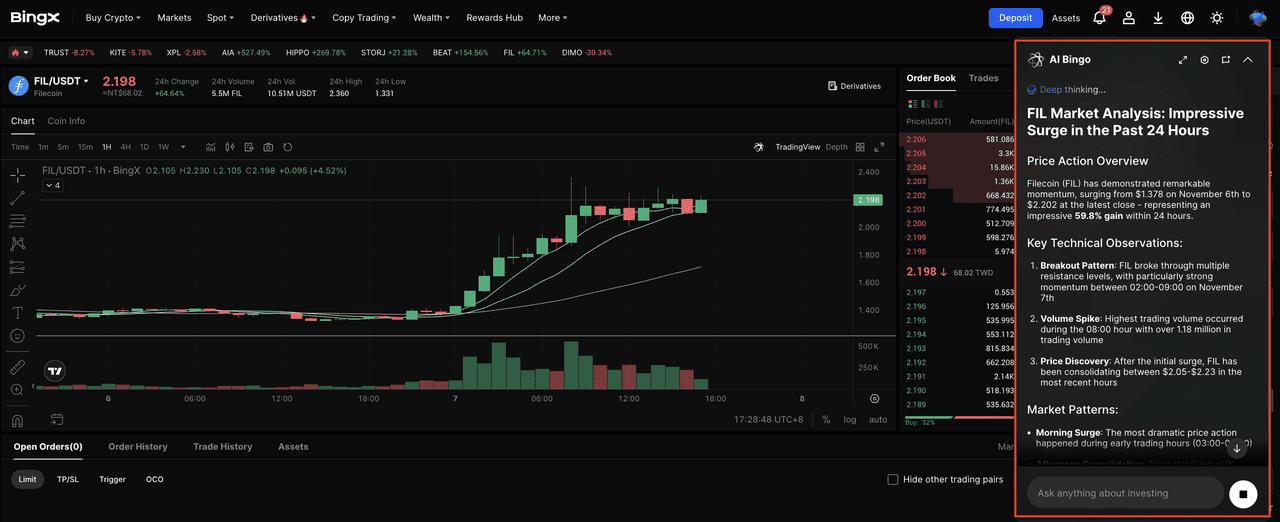
Task: Pop out AI Bingo into new window
Action: [x=1226, y=60]
